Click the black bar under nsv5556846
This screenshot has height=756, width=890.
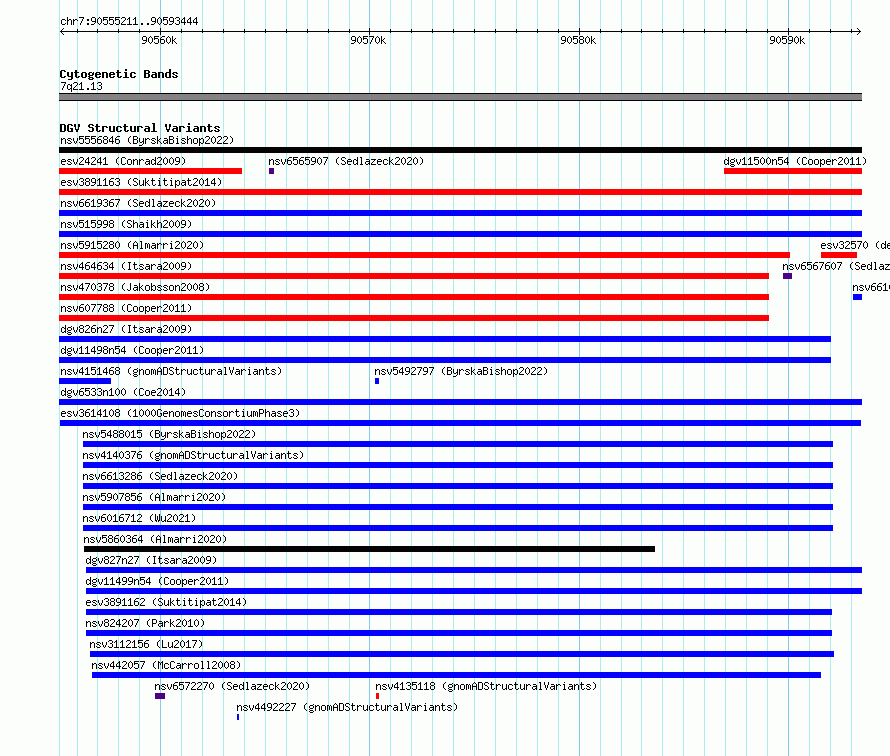point(460,150)
